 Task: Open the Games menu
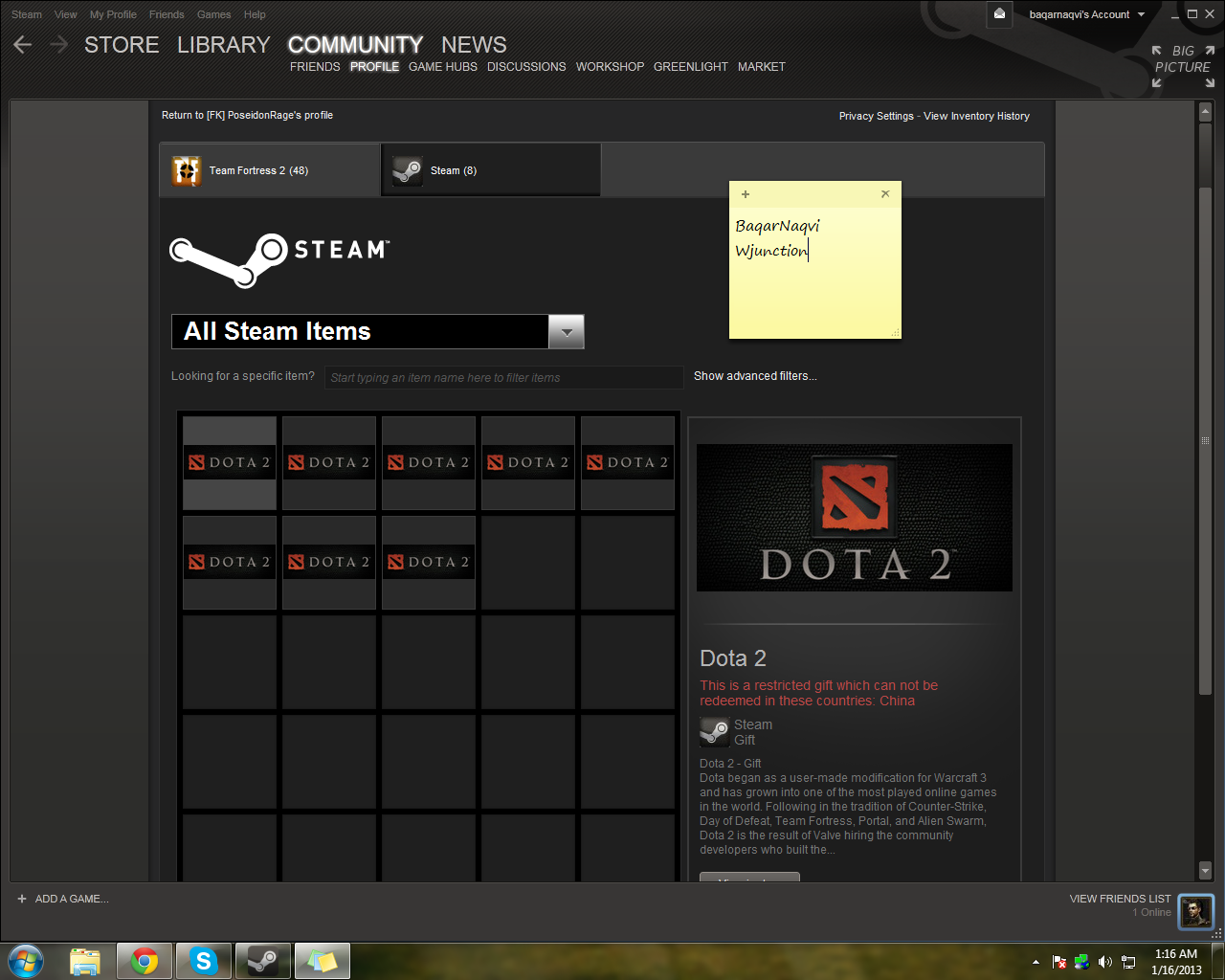214,14
